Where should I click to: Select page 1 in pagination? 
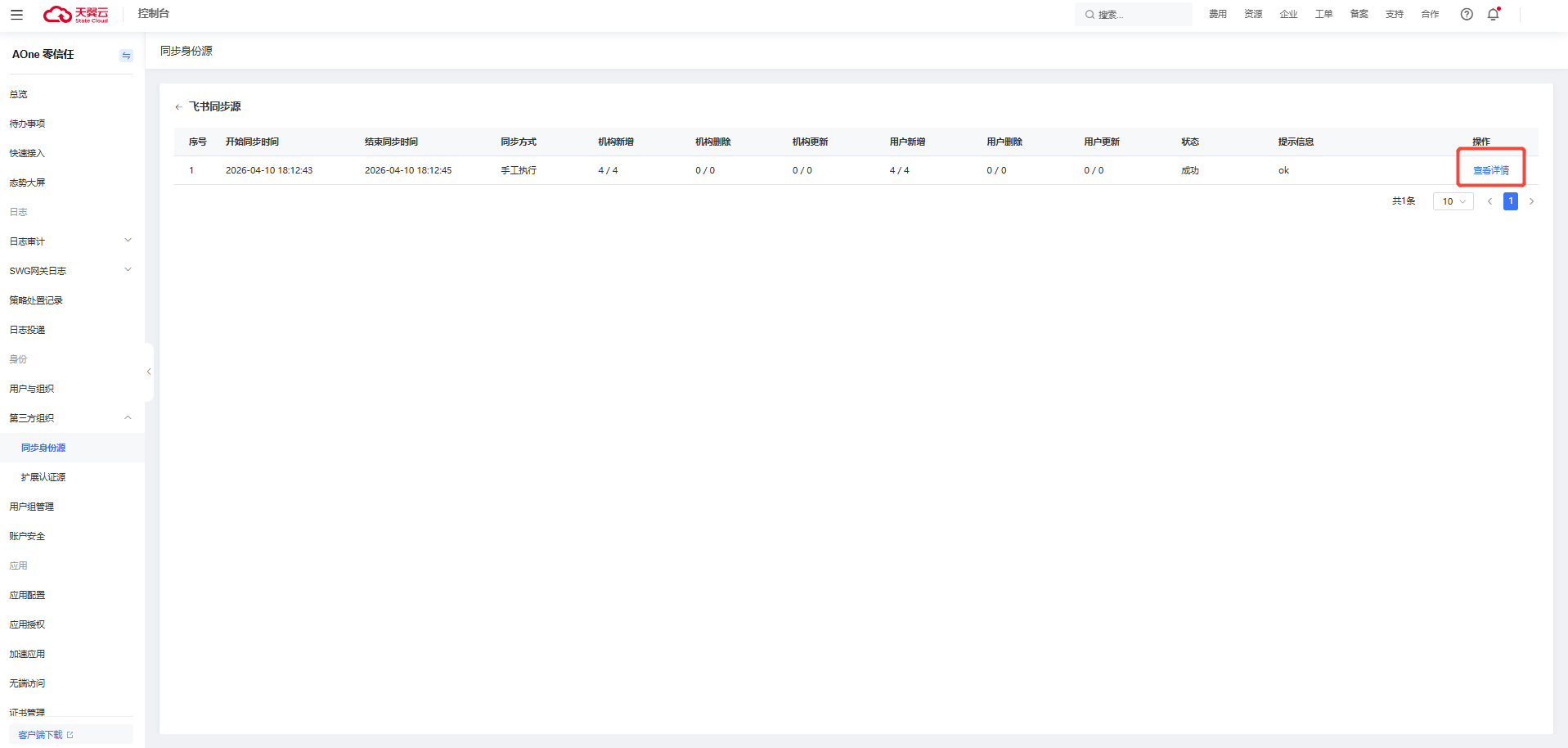tap(1510, 201)
